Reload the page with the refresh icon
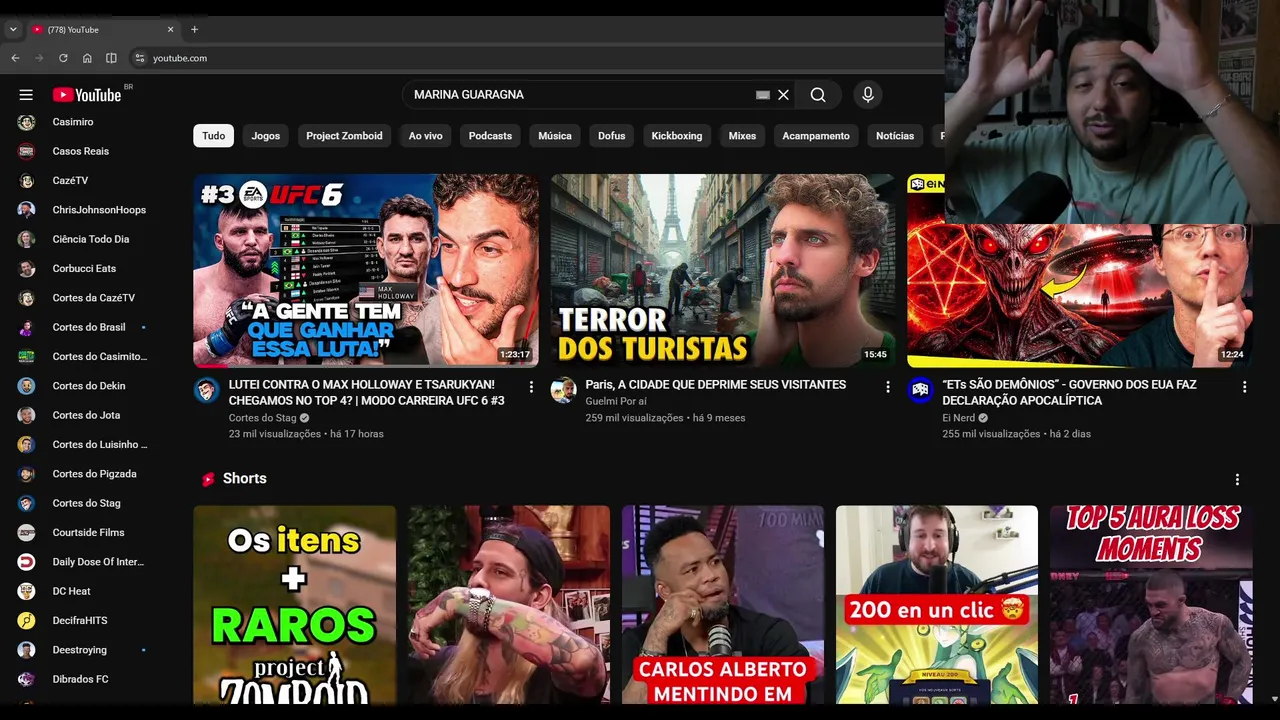This screenshot has height=720, width=1280. pos(63,58)
